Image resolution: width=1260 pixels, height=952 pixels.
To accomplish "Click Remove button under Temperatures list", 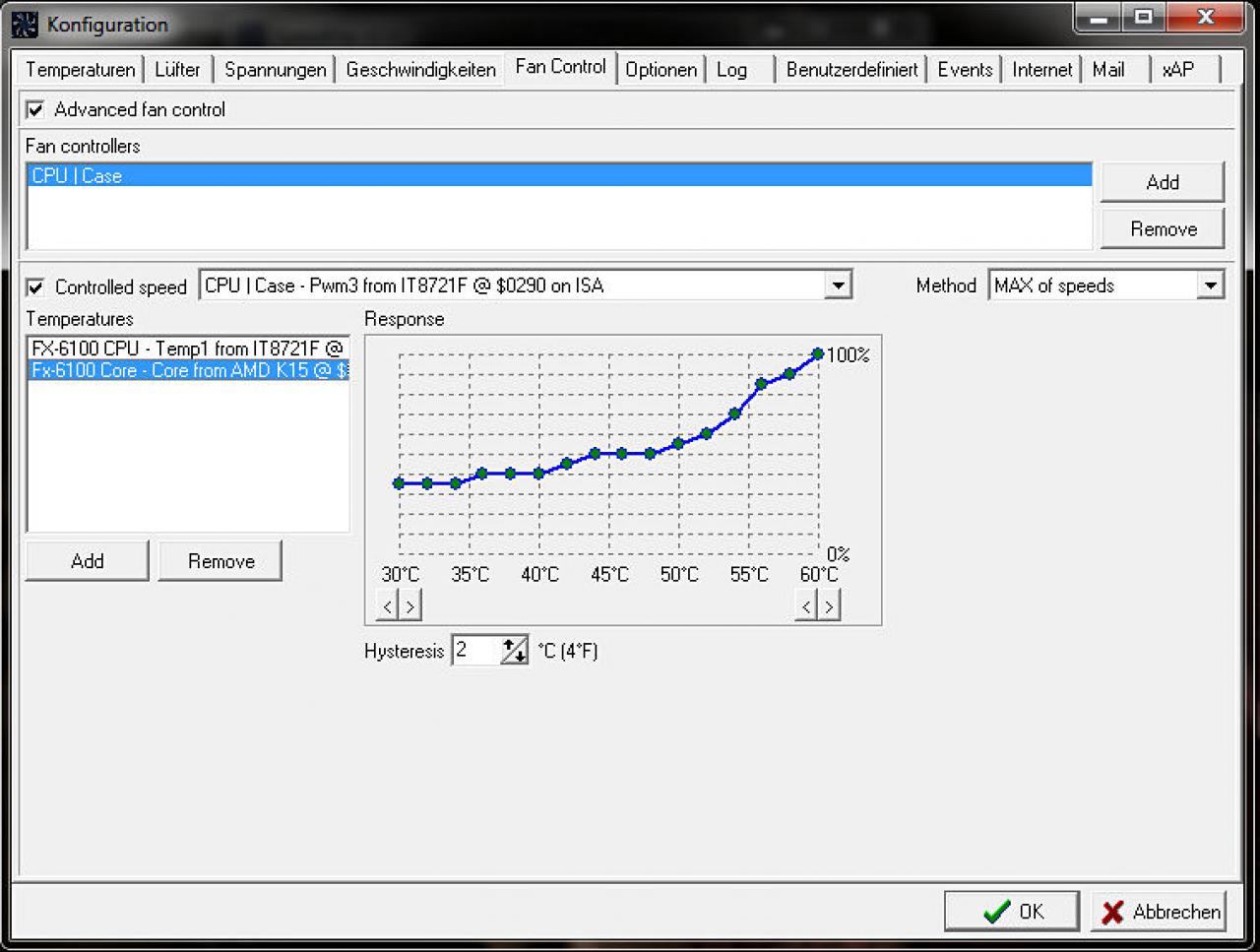I will pyautogui.click(x=220, y=561).
